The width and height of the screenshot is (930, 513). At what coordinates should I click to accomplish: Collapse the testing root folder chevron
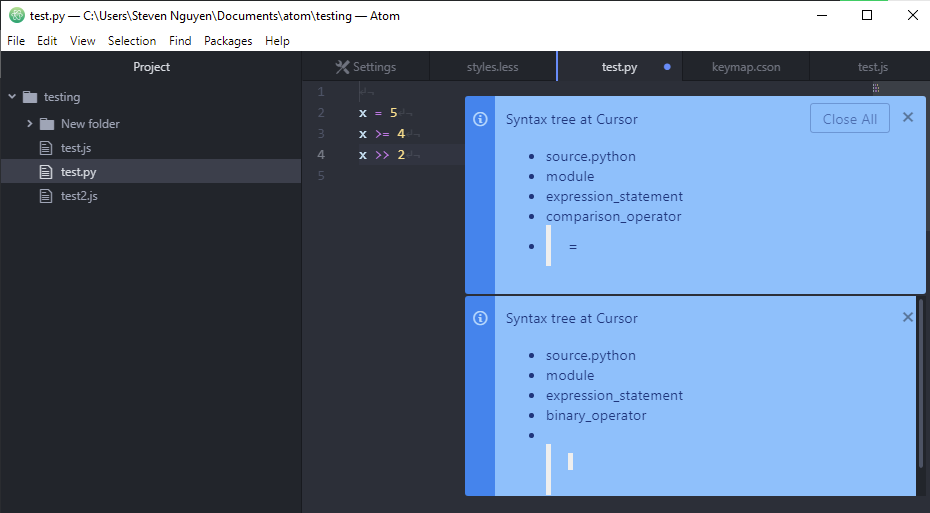(12, 96)
